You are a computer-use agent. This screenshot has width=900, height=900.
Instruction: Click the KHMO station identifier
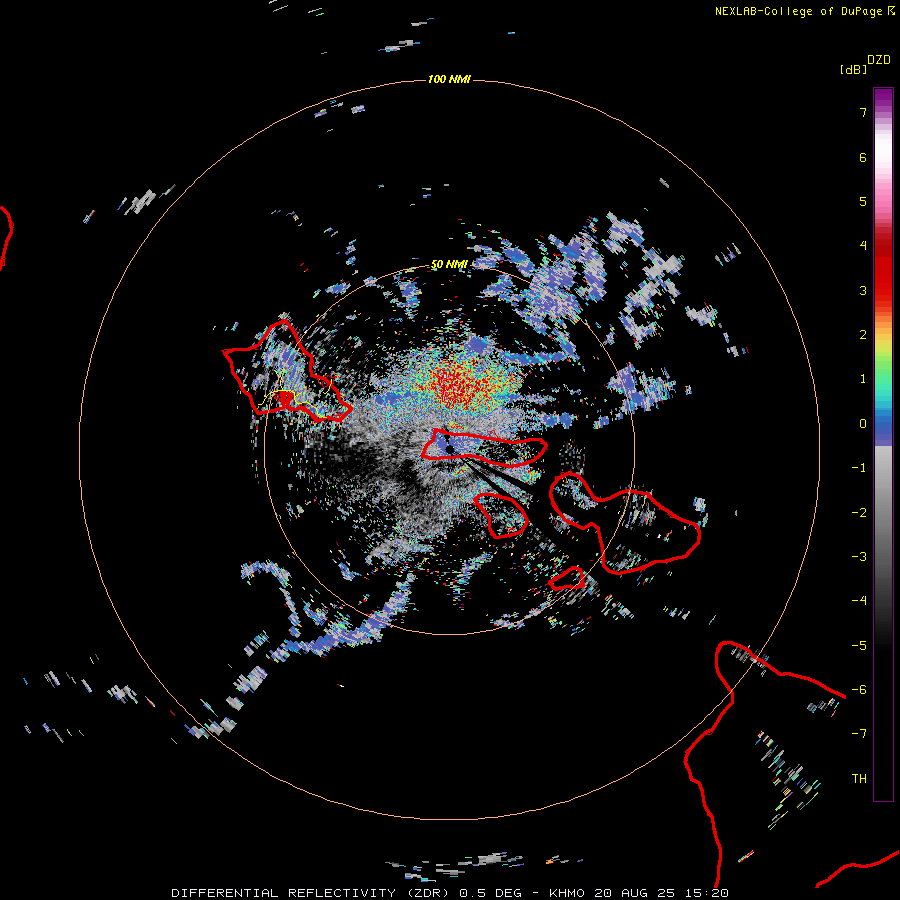pyautogui.click(x=567, y=893)
